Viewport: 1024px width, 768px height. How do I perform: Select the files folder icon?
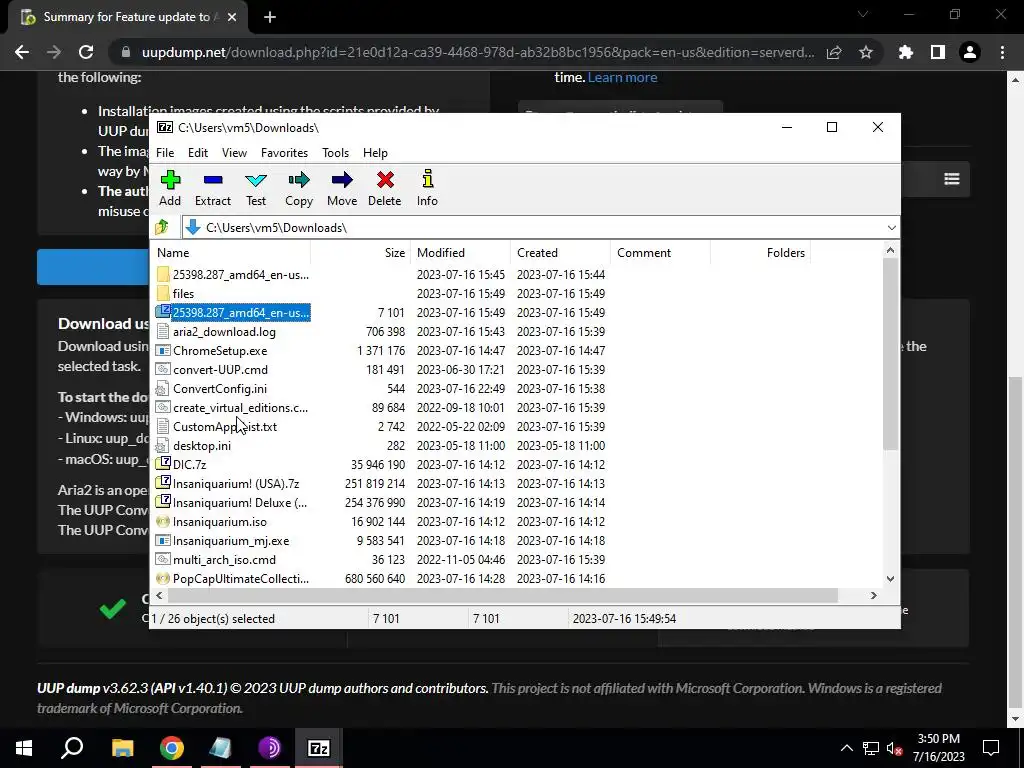[x=163, y=294]
